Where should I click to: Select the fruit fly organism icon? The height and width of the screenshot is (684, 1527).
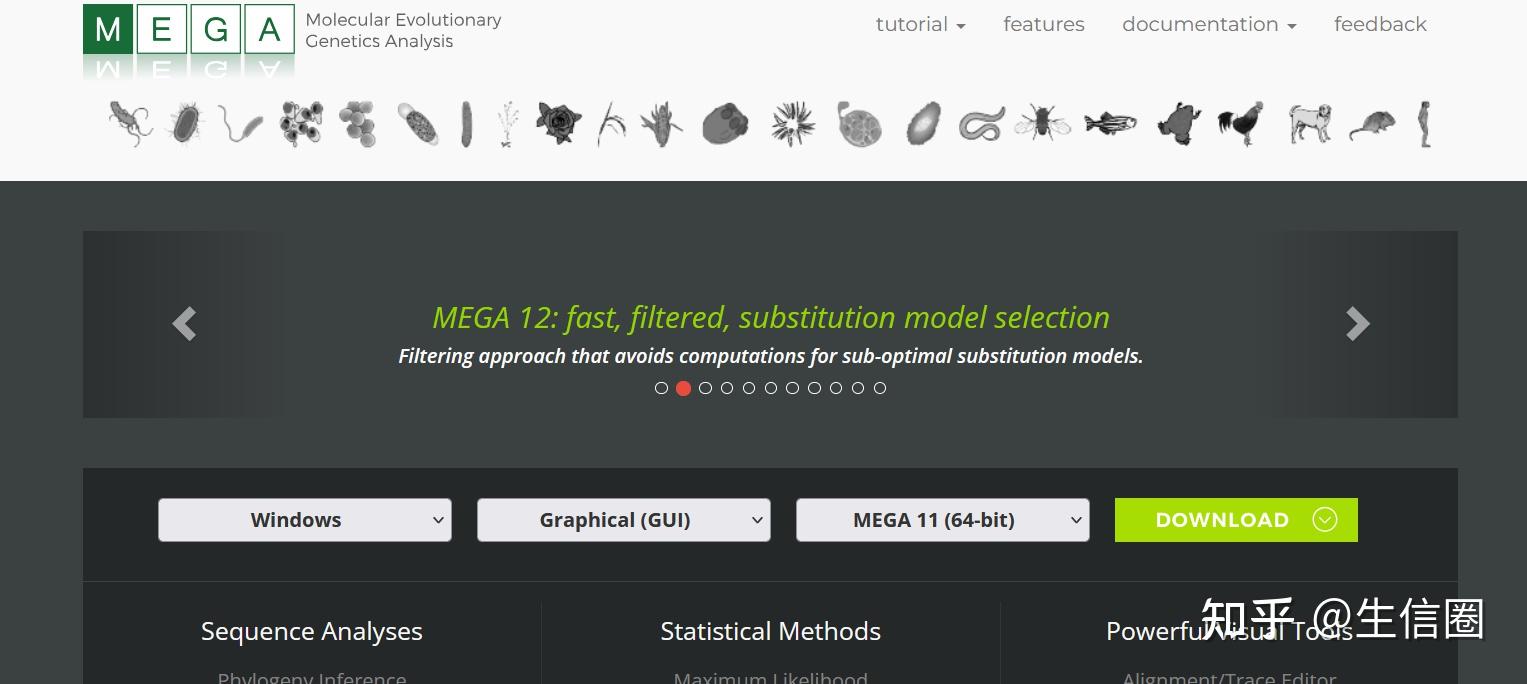(x=1042, y=123)
